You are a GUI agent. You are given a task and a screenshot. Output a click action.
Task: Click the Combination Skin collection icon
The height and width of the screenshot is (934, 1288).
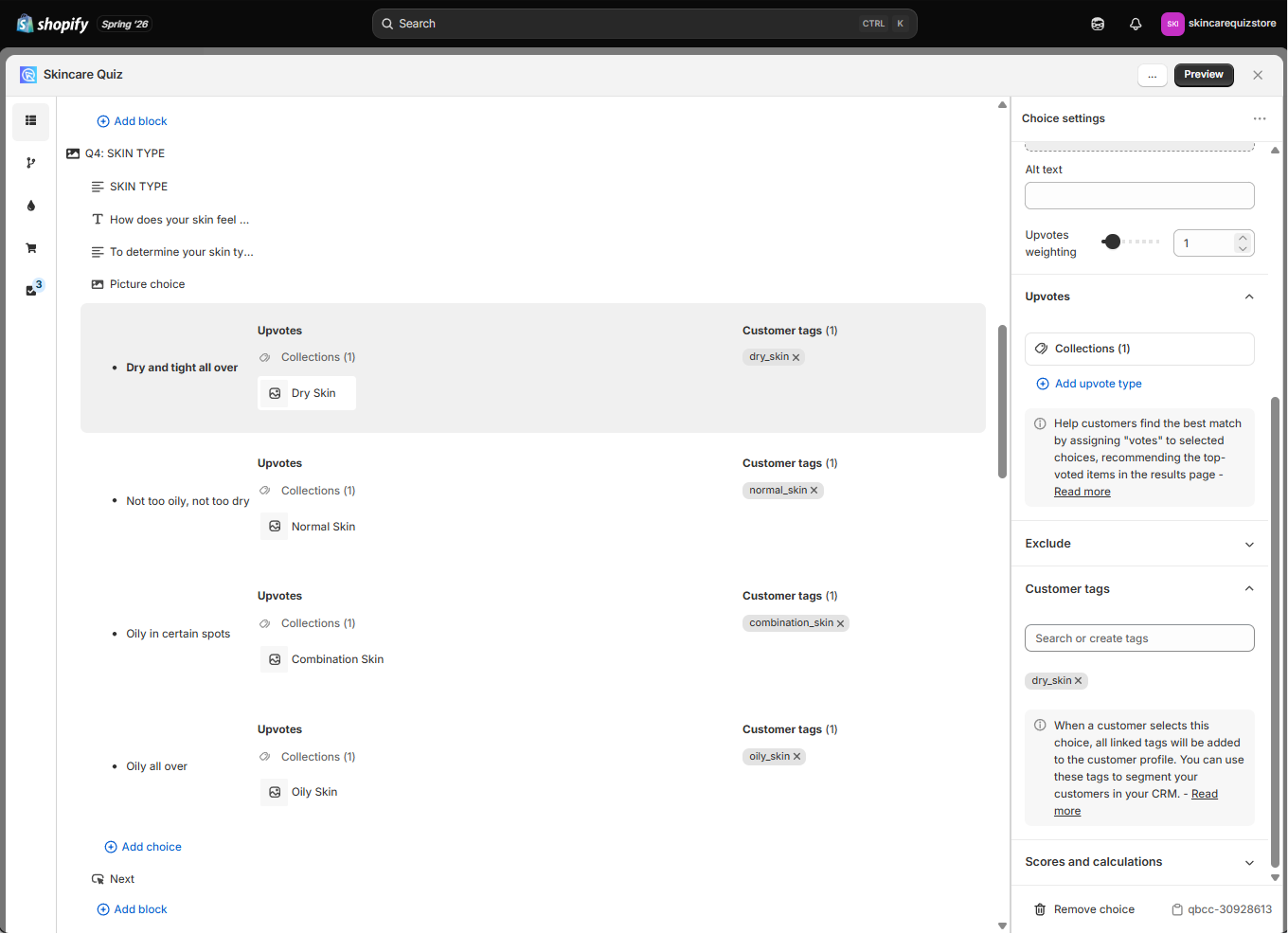(x=275, y=659)
